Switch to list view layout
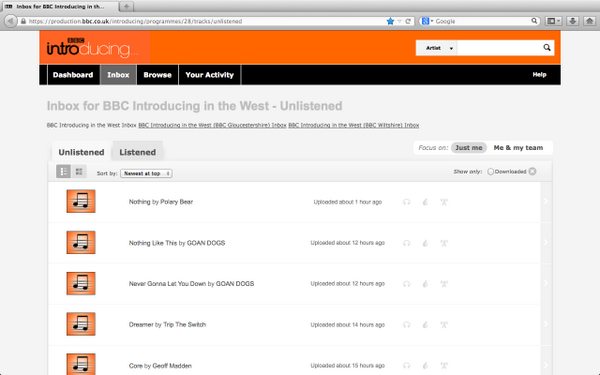The image size is (600, 375). (x=64, y=171)
